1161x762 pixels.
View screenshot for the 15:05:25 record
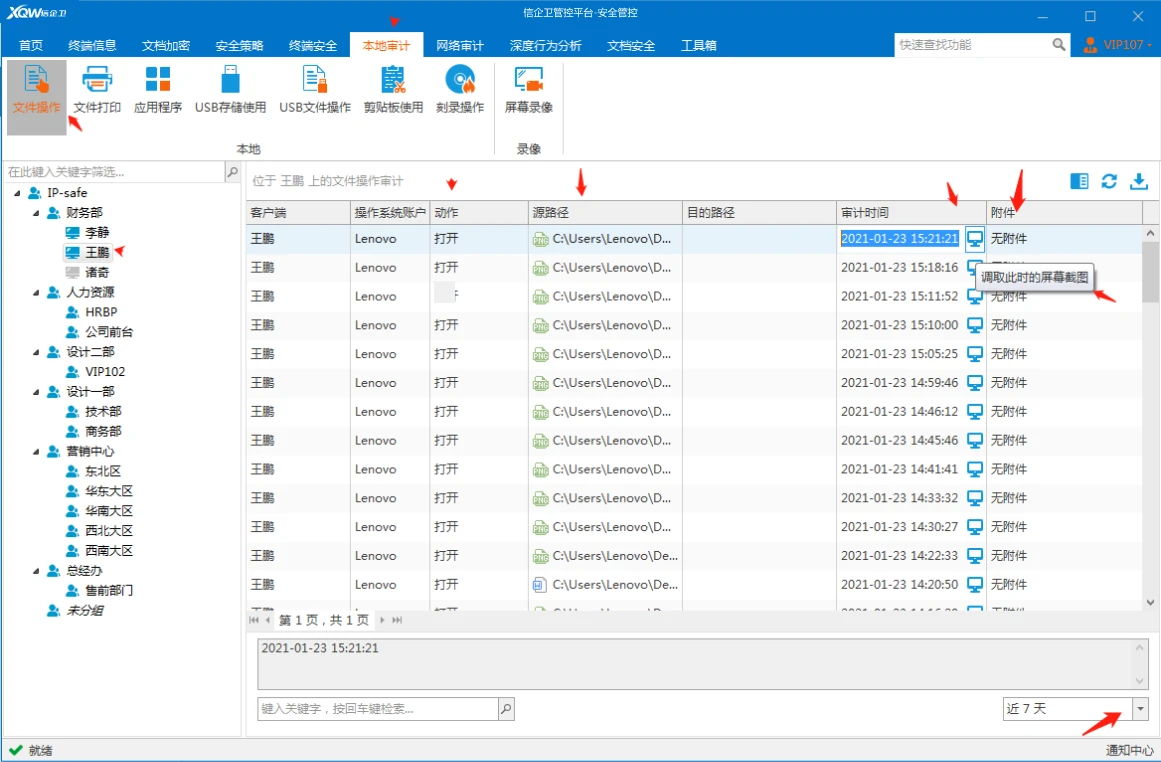click(975, 354)
